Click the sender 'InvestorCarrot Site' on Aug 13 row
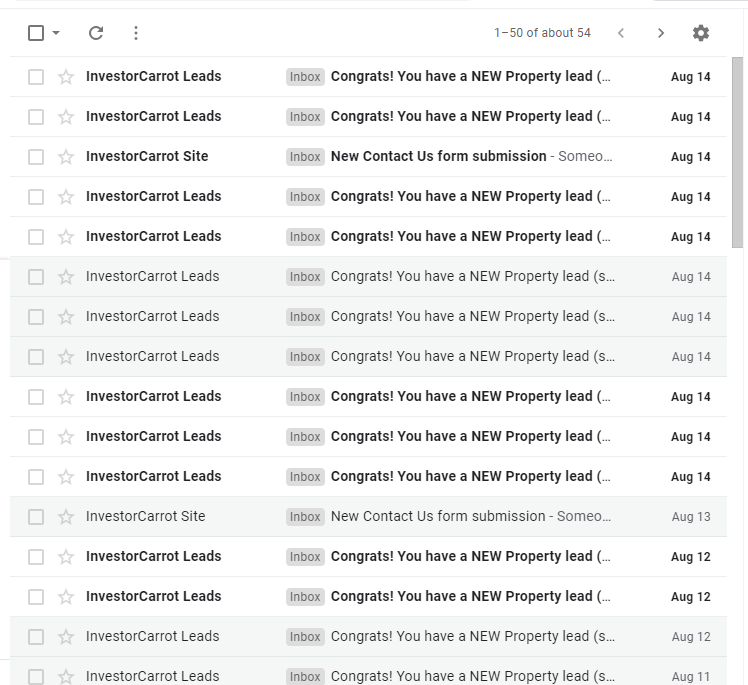The height and width of the screenshot is (685, 748). click(145, 516)
